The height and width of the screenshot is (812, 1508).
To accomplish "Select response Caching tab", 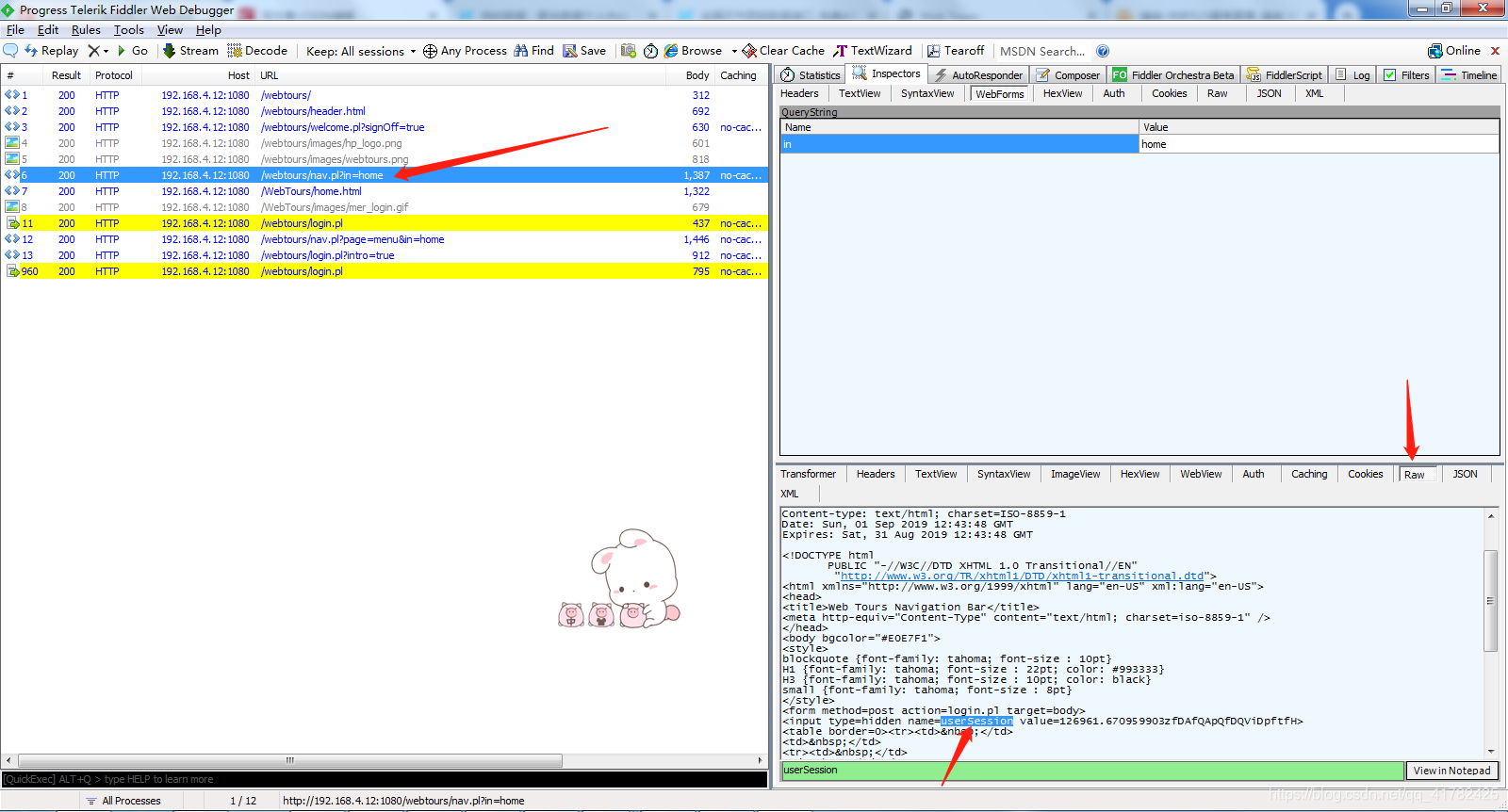I will [1309, 474].
